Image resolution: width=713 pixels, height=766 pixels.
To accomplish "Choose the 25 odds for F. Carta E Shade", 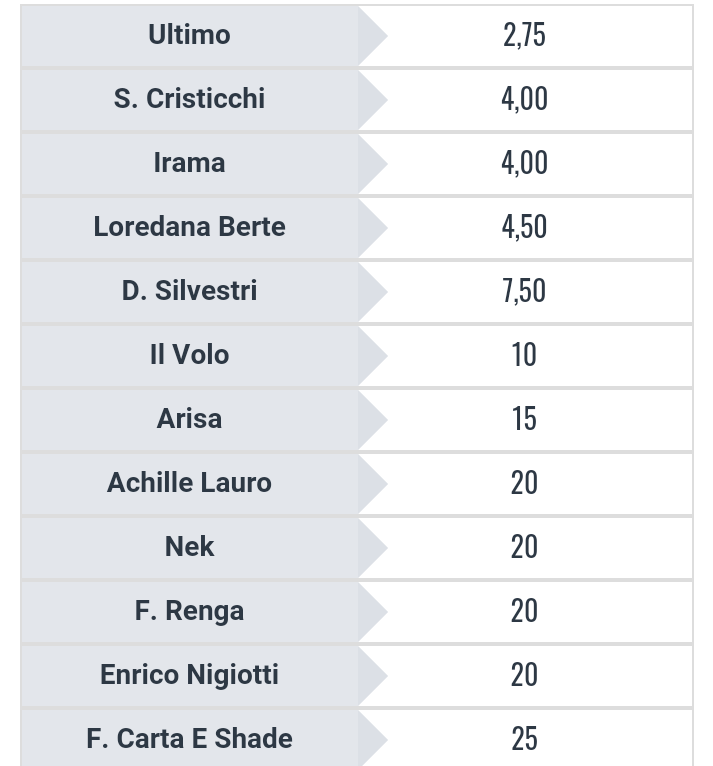I will [x=524, y=739].
